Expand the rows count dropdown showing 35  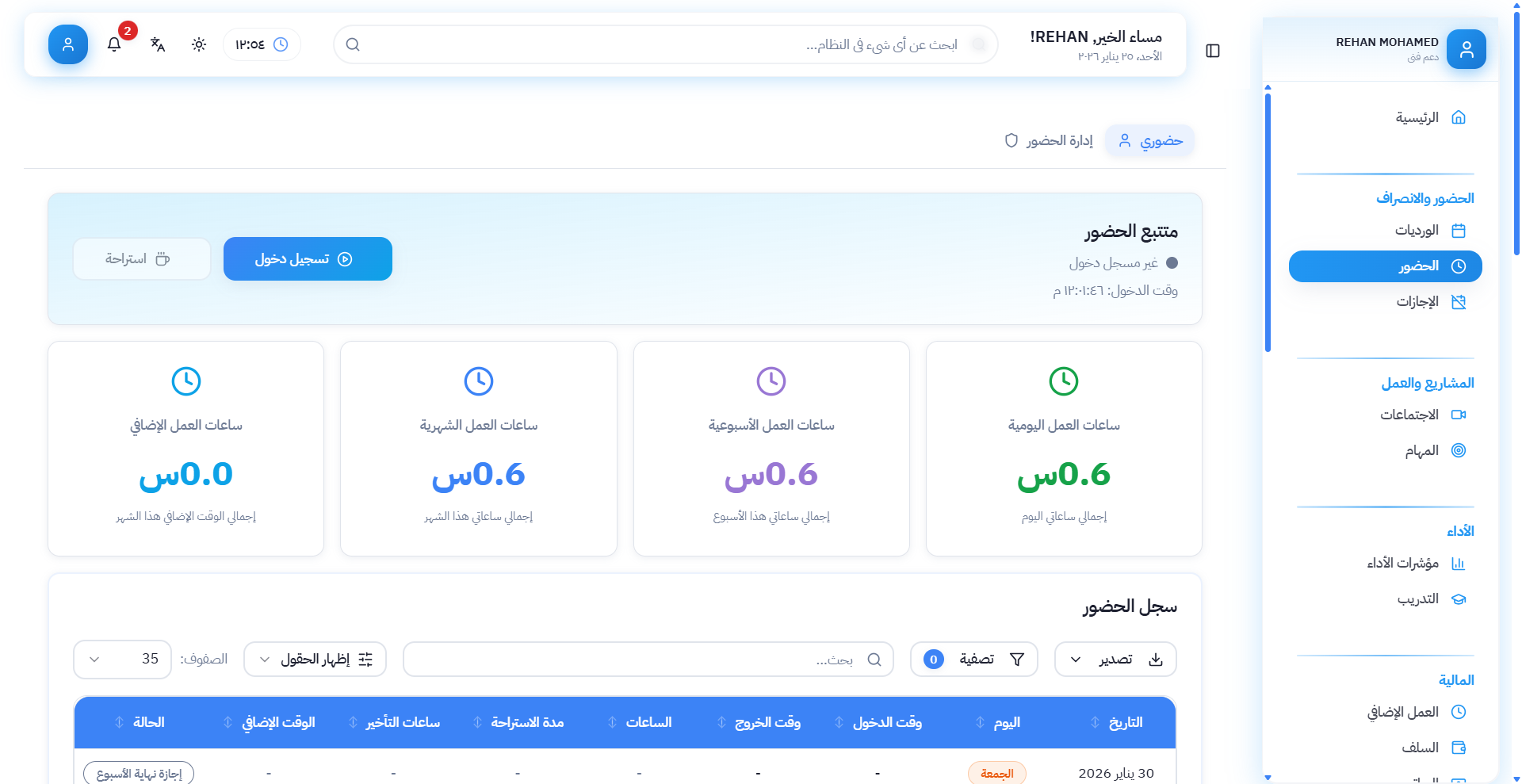pyautogui.click(x=122, y=660)
